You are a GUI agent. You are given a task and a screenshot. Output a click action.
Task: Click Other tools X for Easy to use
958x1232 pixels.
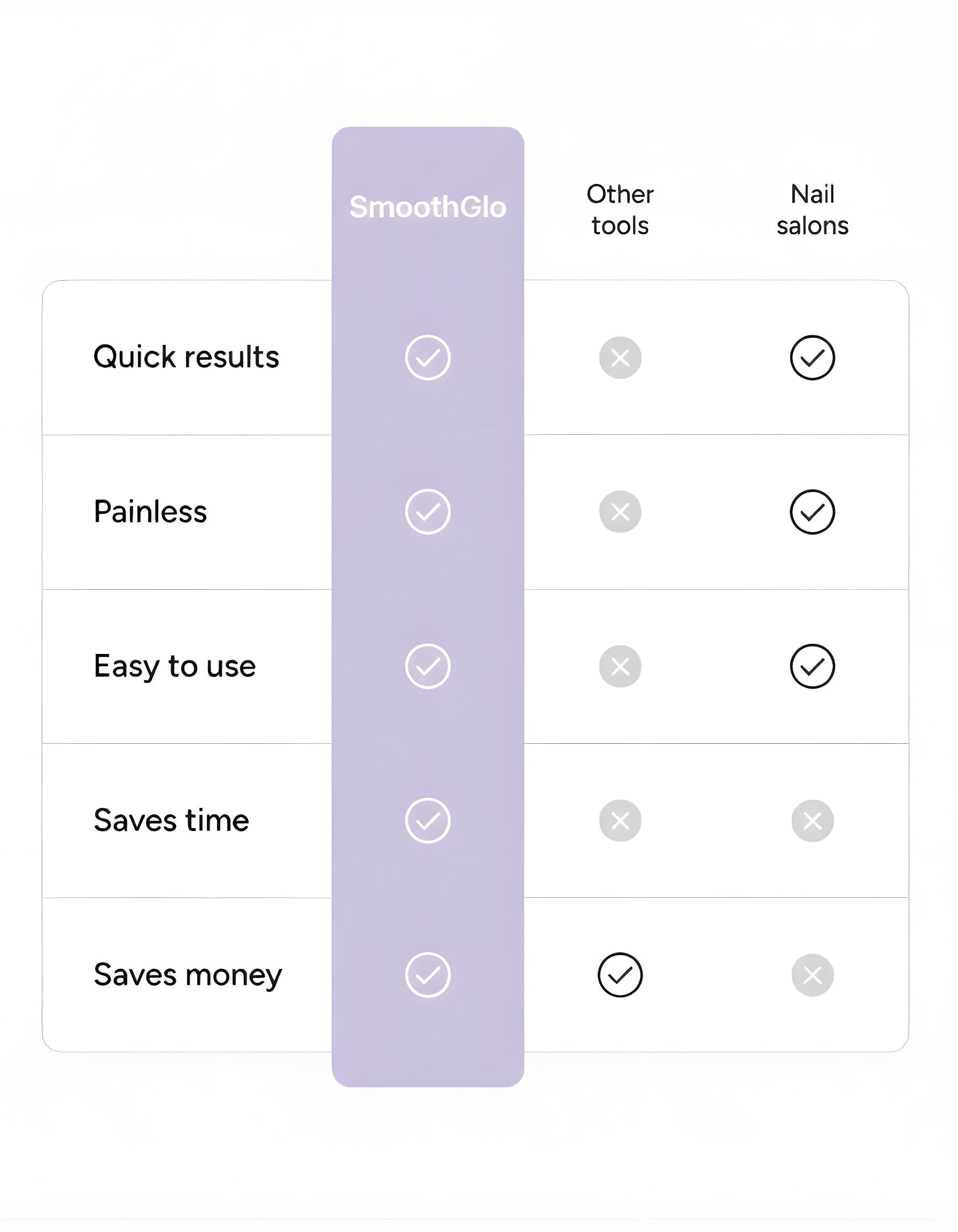pos(620,666)
